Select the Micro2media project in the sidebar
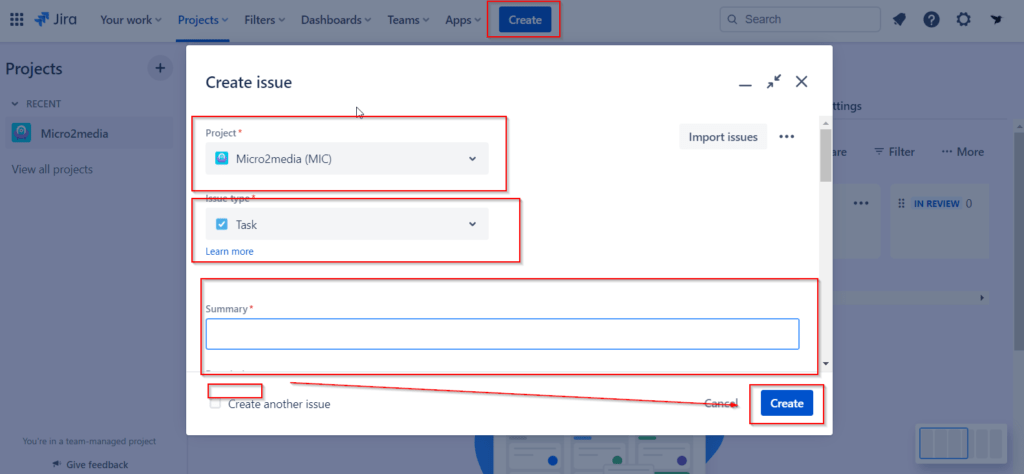Image resolution: width=1024 pixels, height=474 pixels. (89, 134)
